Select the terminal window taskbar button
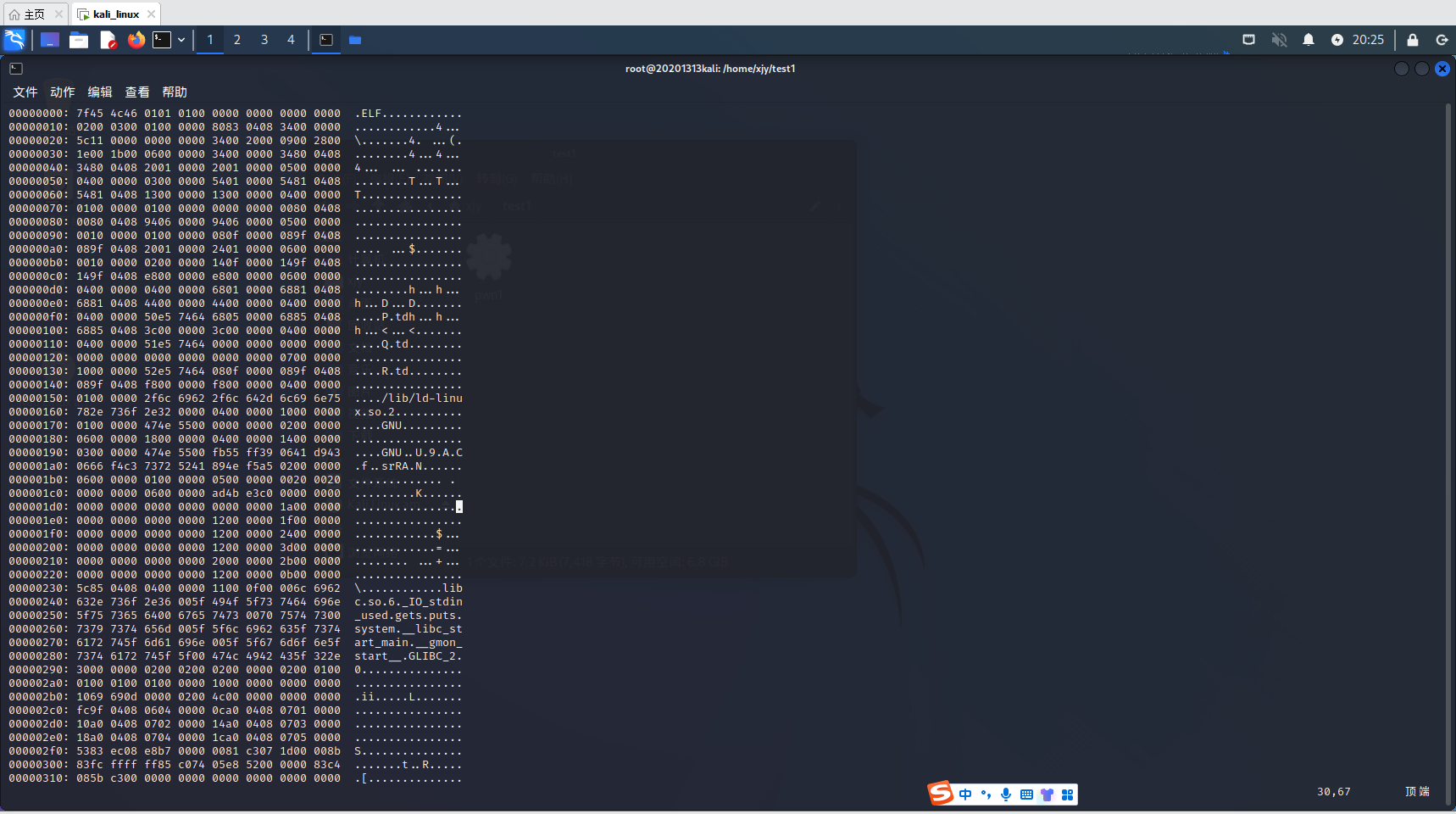 point(326,40)
